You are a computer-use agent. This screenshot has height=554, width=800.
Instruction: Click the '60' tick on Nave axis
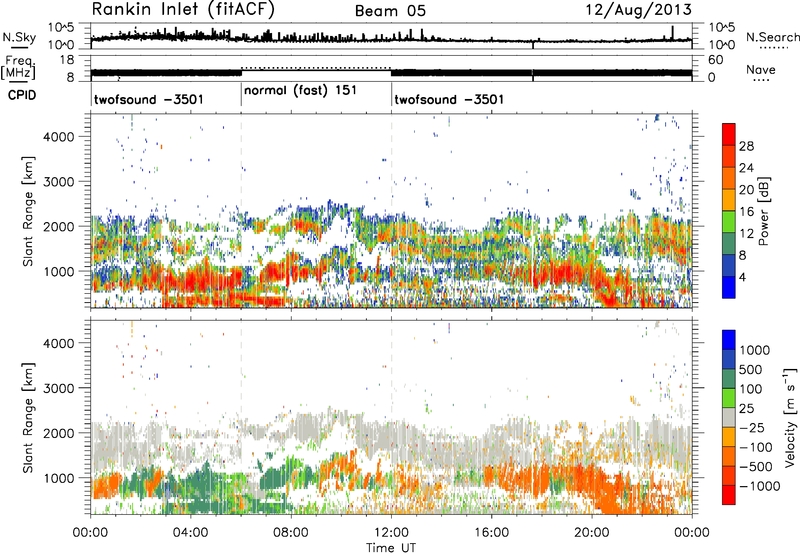click(x=716, y=60)
